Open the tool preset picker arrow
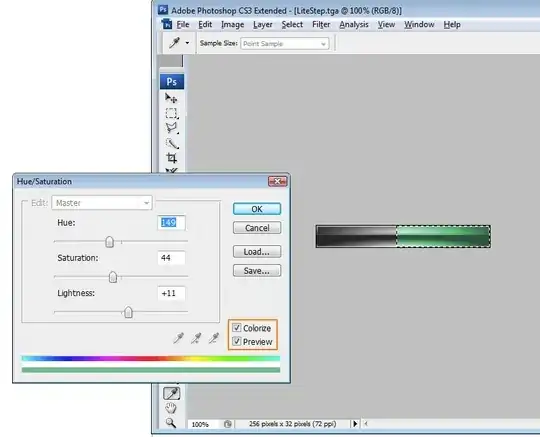Viewport: 540px width, 437px height. point(187,43)
